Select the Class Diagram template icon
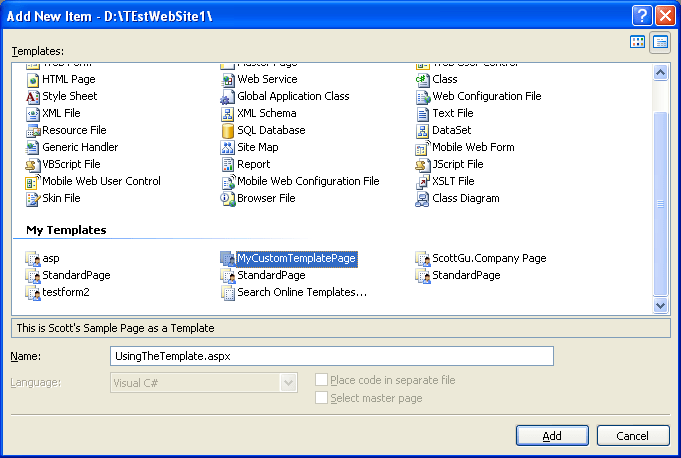This screenshot has height=458, width=681. click(423, 199)
